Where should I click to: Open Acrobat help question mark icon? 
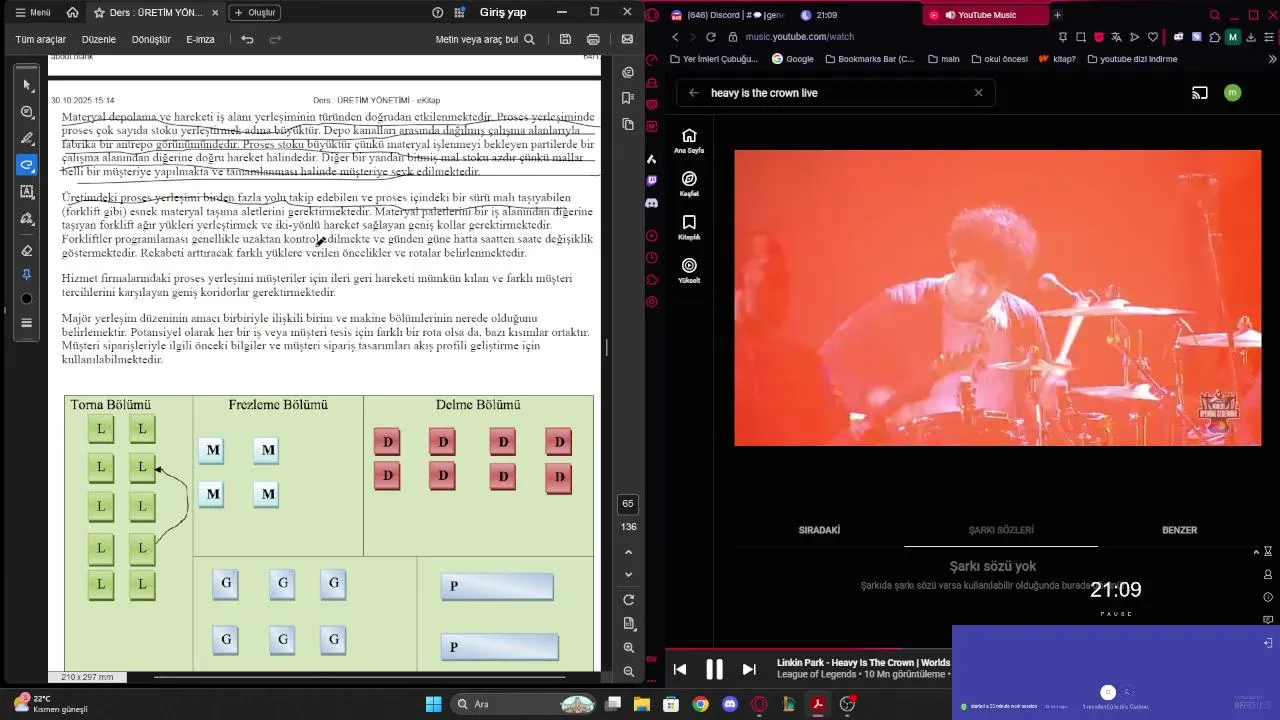[x=437, y=12]
